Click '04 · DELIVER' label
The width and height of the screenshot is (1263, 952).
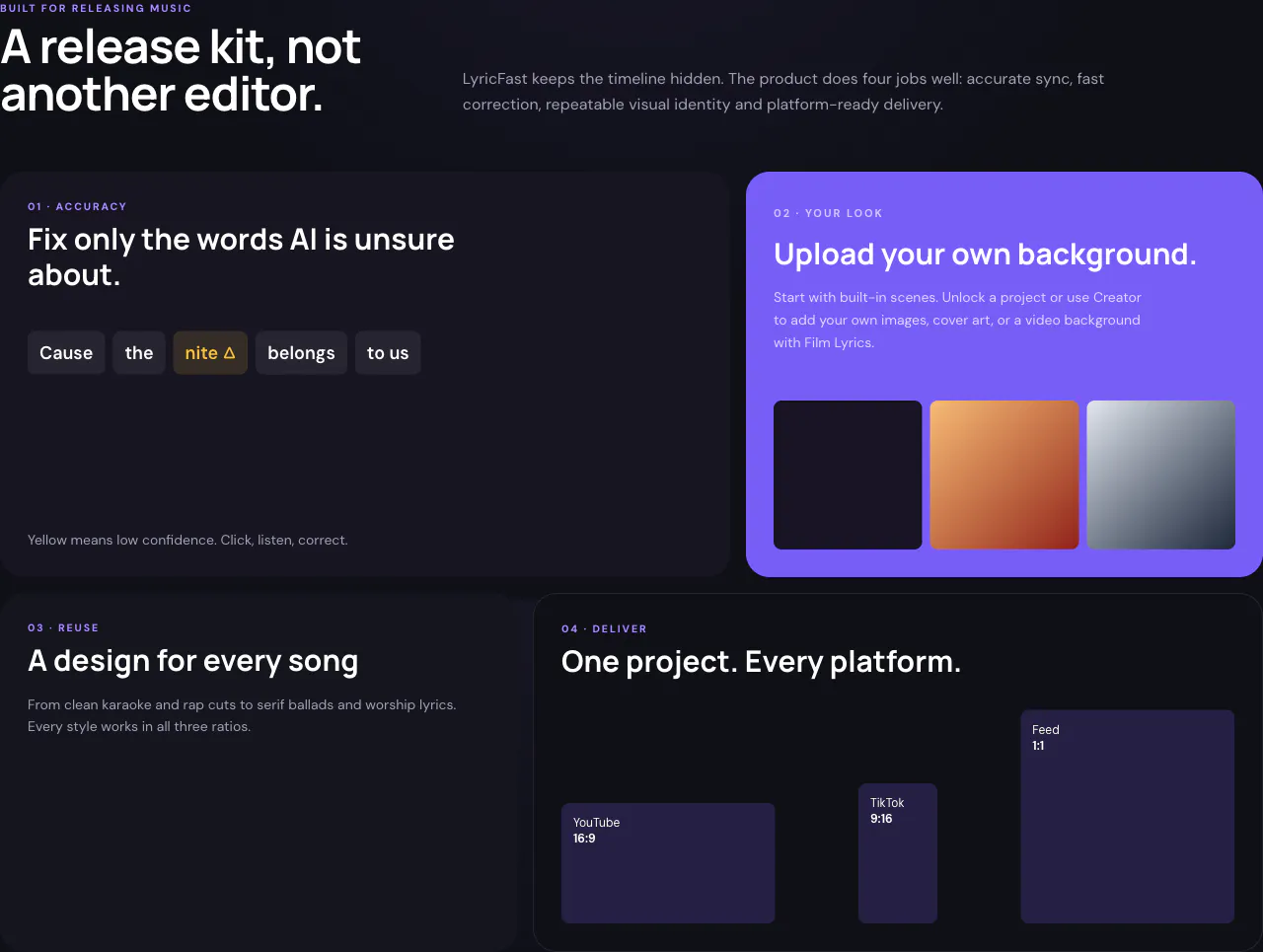[x=604, y=629]
